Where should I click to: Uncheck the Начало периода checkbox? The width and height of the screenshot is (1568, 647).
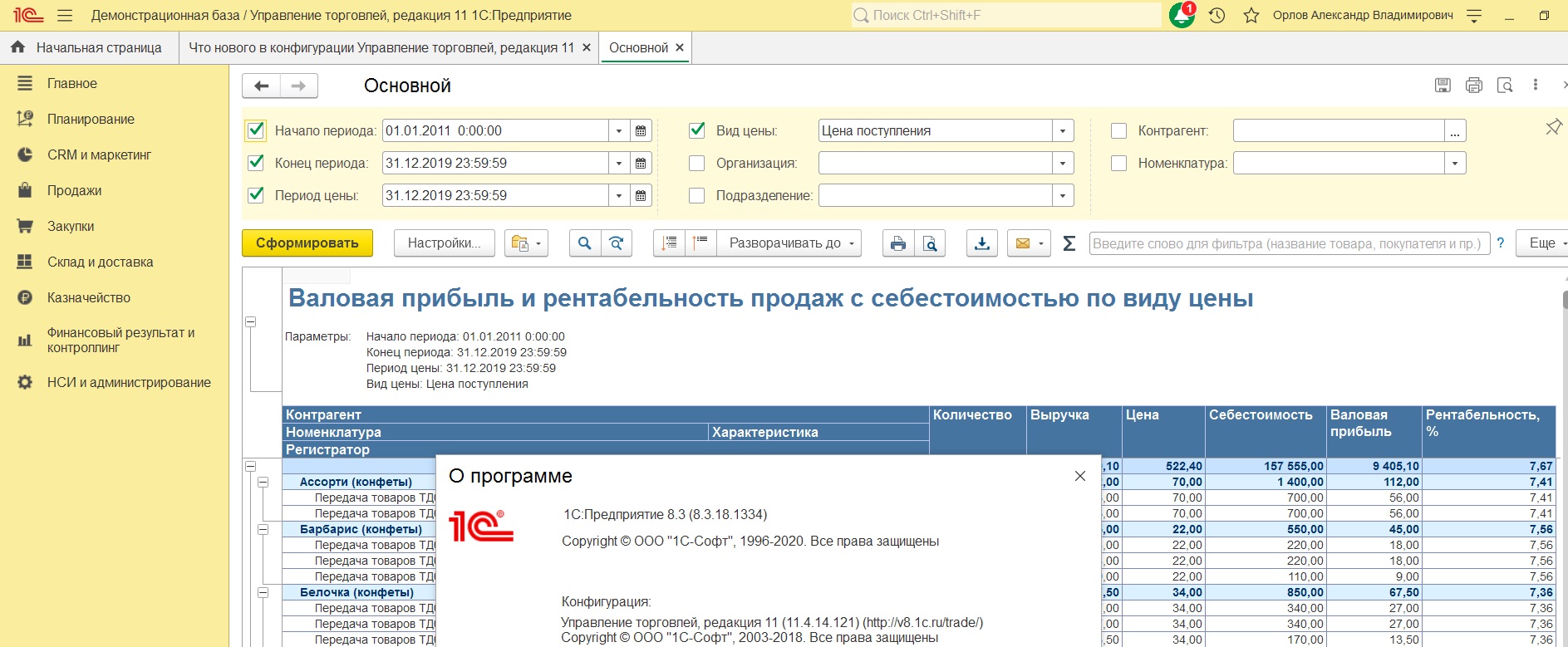[x=256, y=130]
